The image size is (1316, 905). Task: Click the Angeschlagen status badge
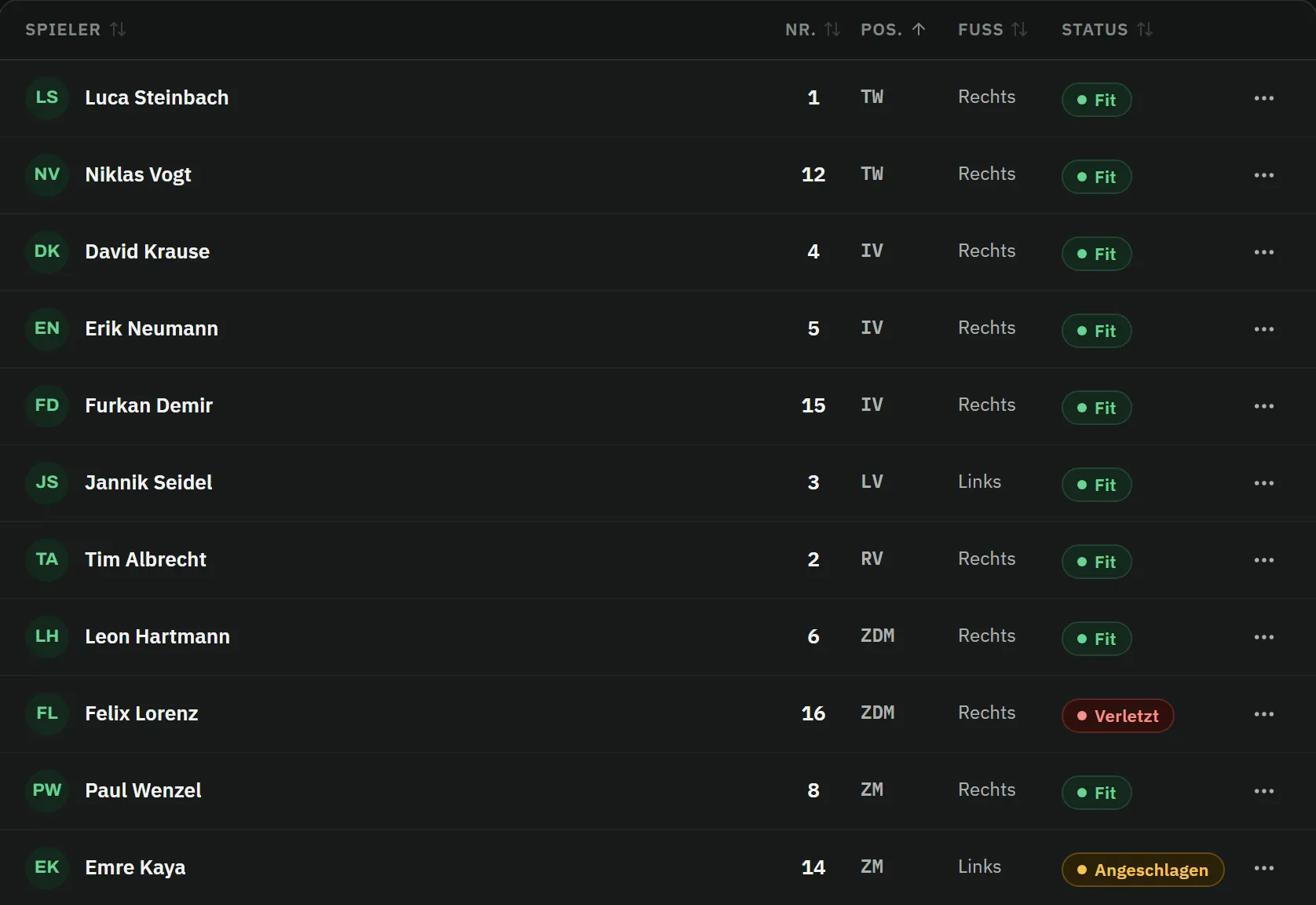(x=1143, y=870)
